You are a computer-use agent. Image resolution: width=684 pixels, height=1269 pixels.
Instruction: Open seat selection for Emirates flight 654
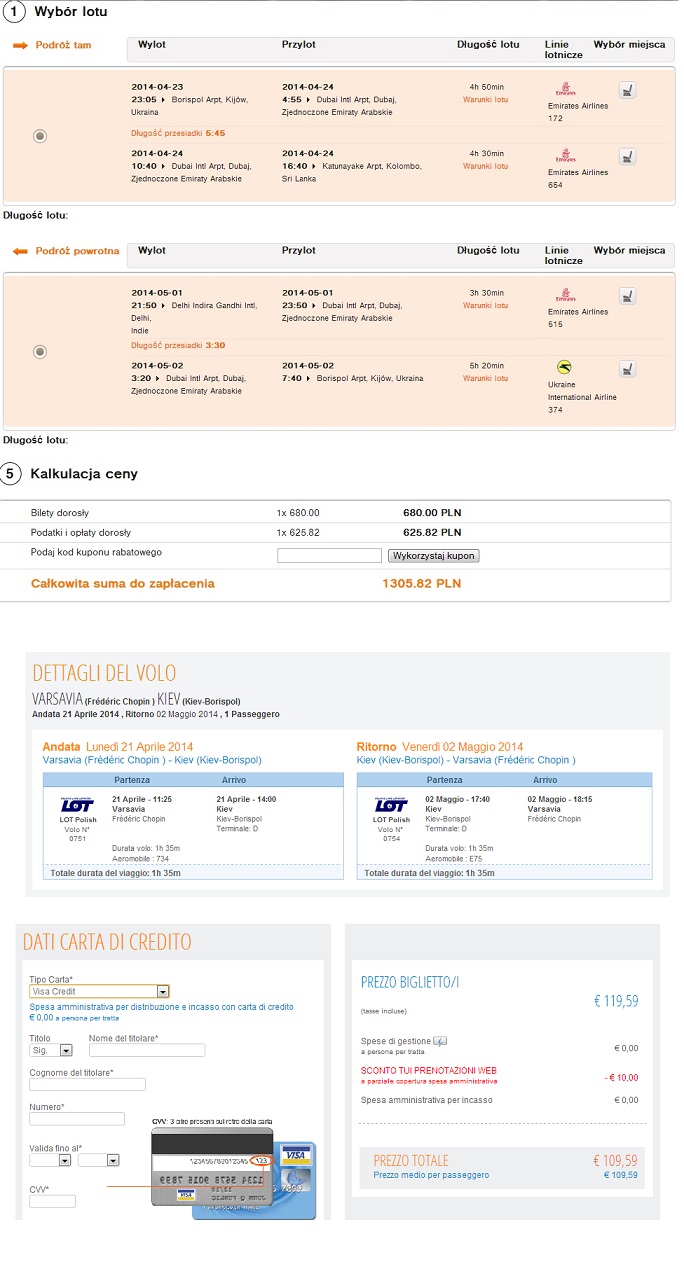pos(627,156)
